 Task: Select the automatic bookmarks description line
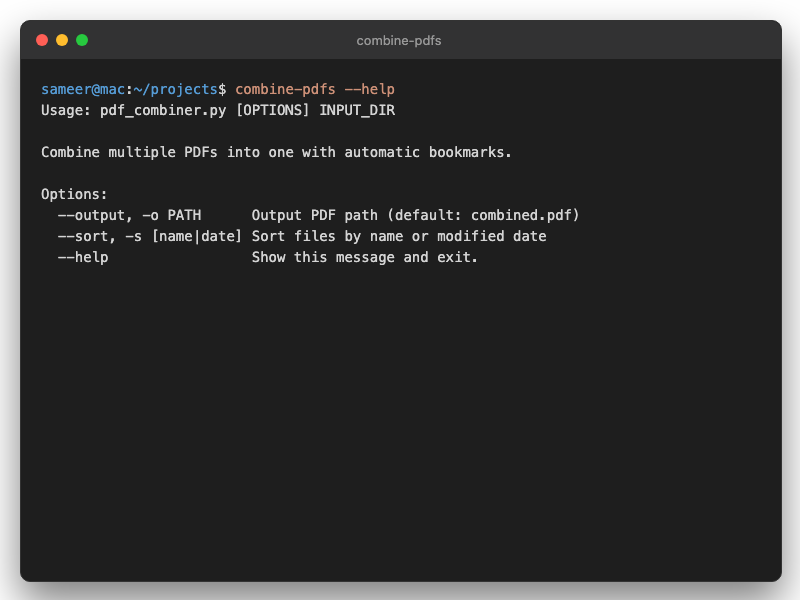coord(275,152)
